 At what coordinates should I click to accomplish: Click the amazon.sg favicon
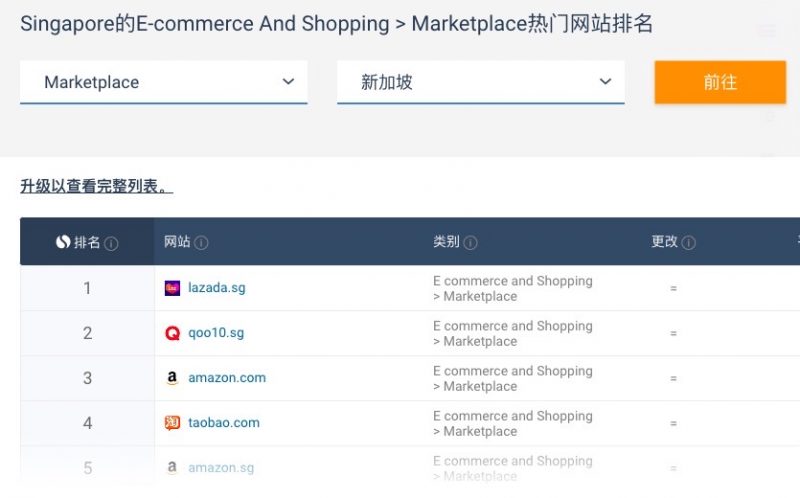click(x=172, y=467)
